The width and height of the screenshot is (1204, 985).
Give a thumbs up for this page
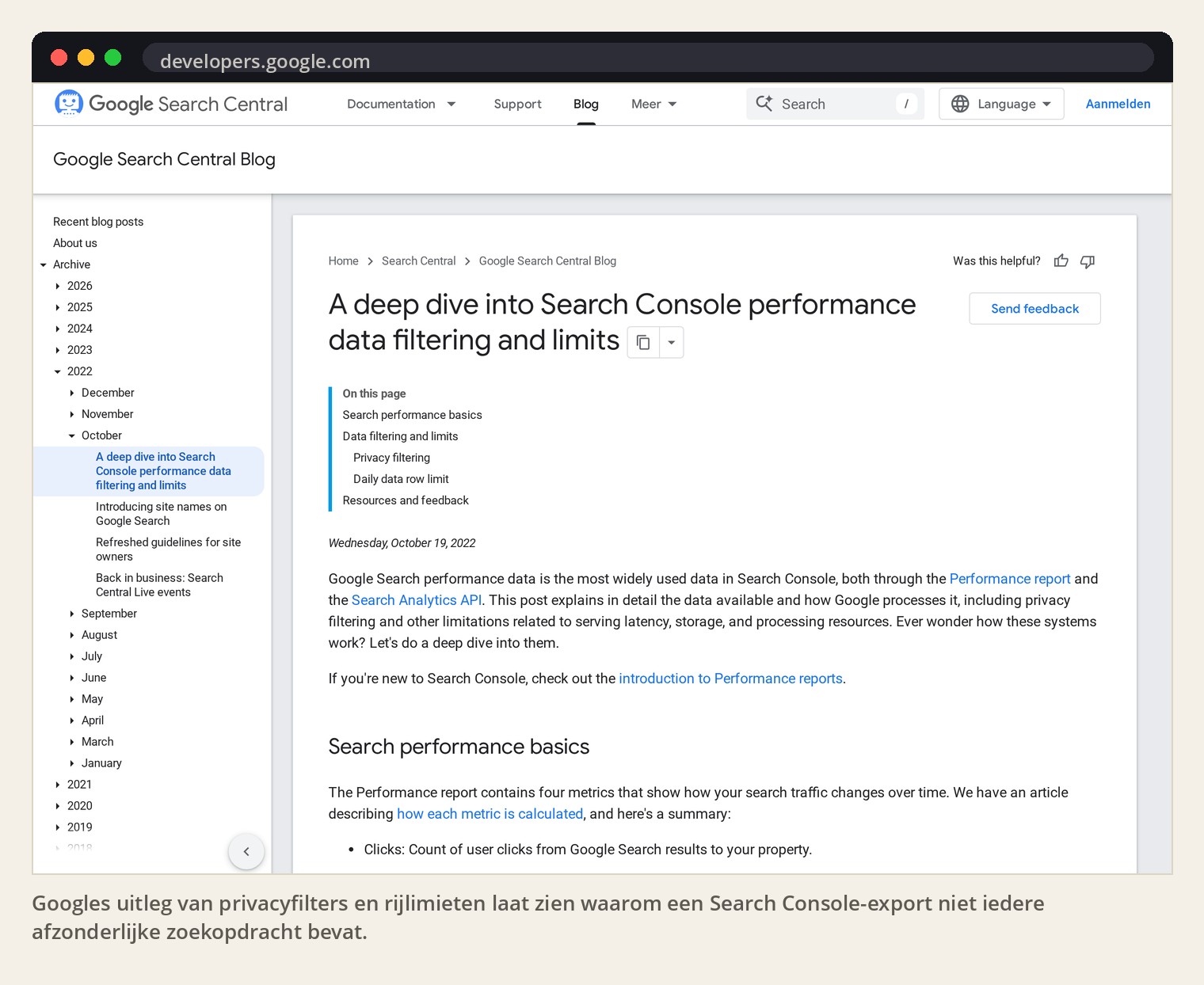[x=1061, y=261]
